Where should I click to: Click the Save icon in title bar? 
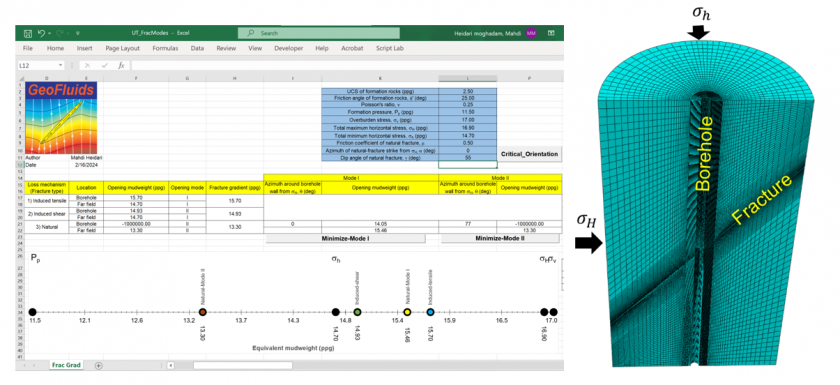(28, 33)
